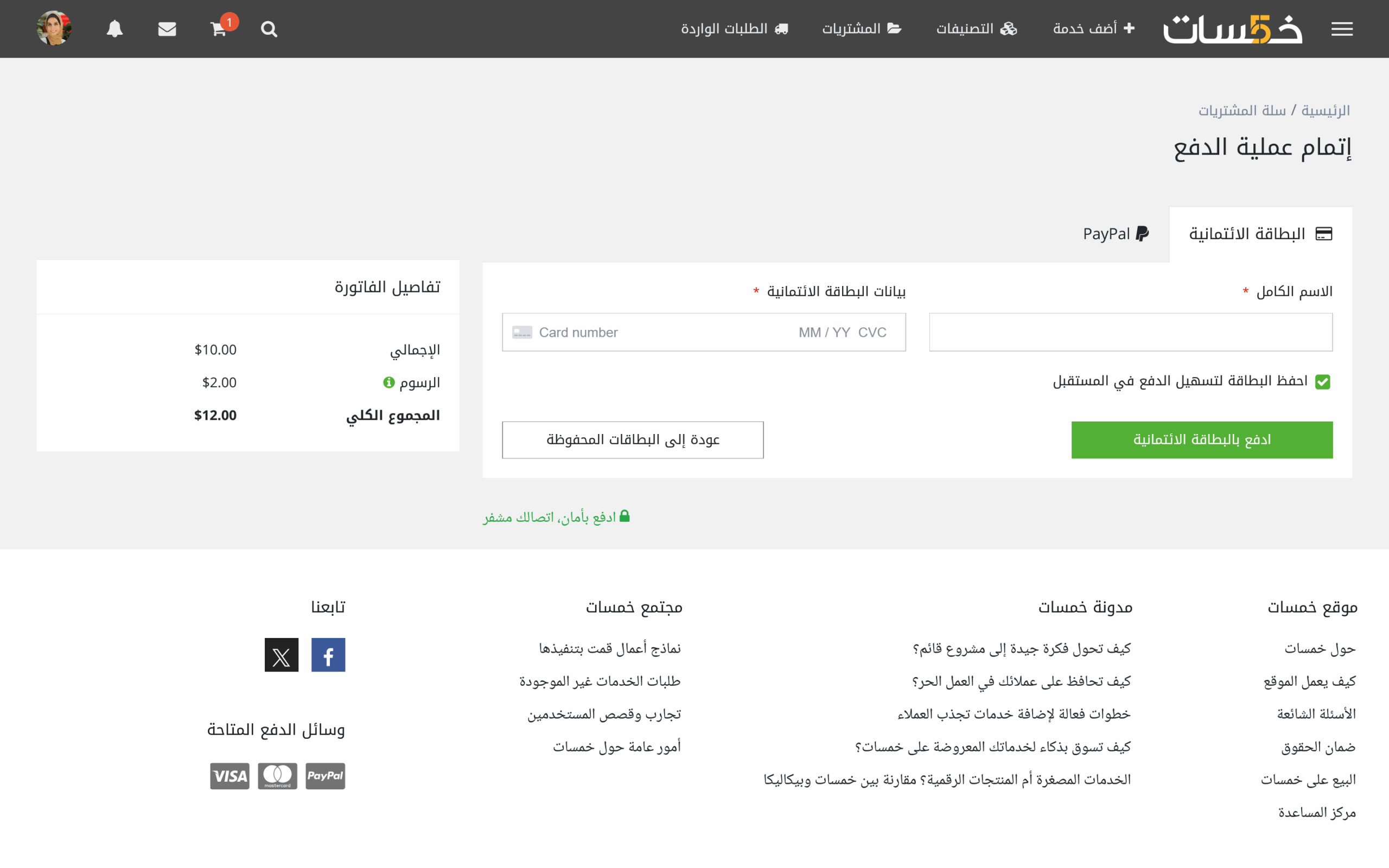Click the VISA badge in footer
1389x868 pixels.
(230, 776)
